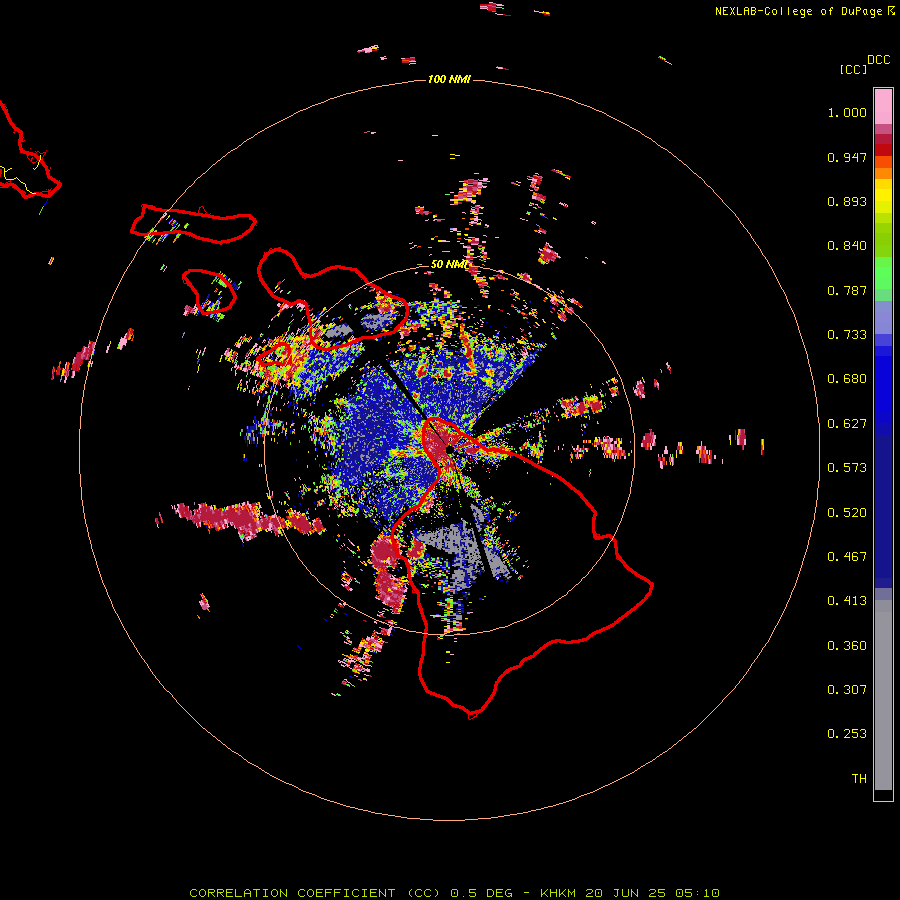Click the 0.680 scale value
Viewport: 900px width, 900px height.
[847, 379]
